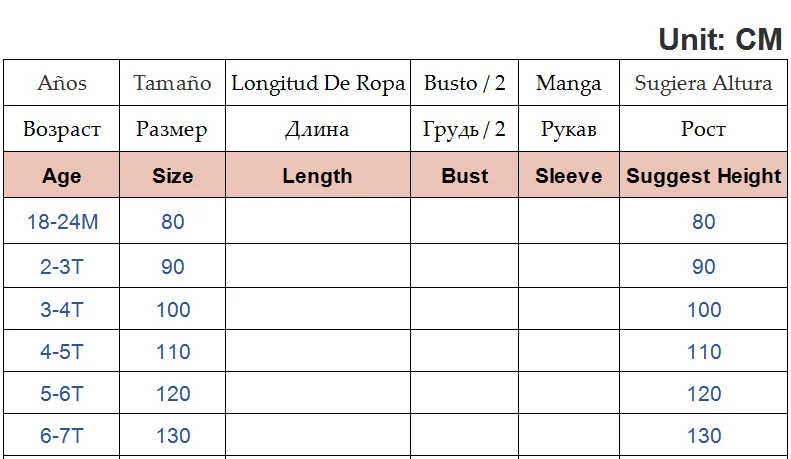Click 130 in the Suggest Height column
791x459 pixels.
pos(703,436)
